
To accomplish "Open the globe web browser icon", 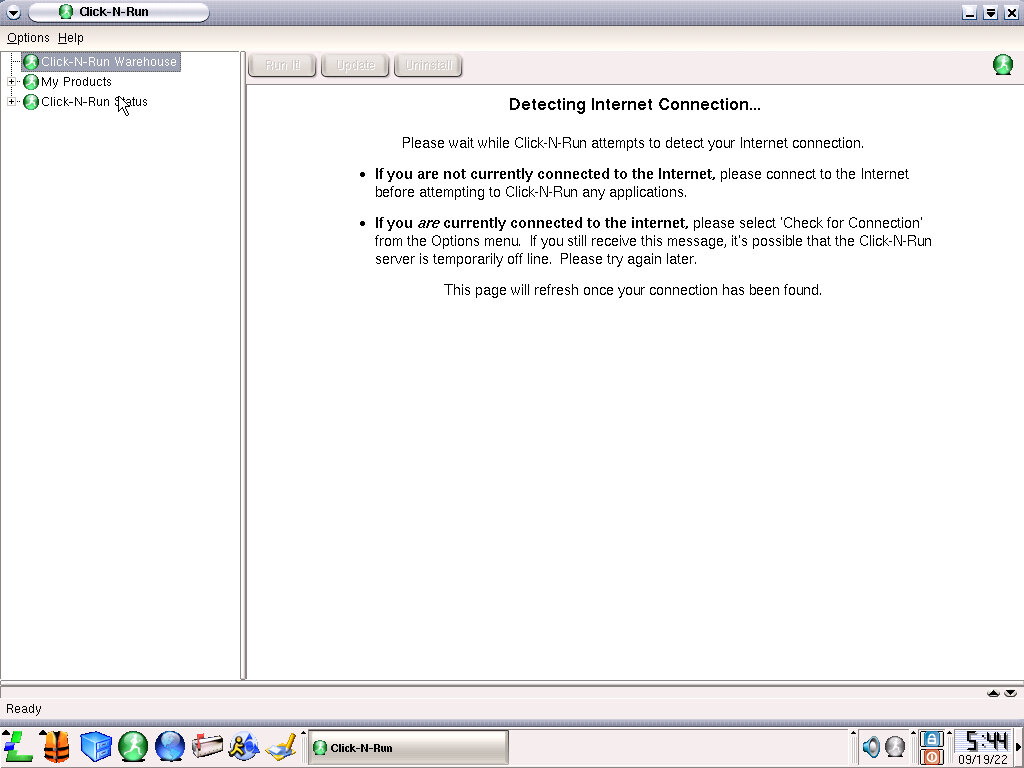I will 170,746.
